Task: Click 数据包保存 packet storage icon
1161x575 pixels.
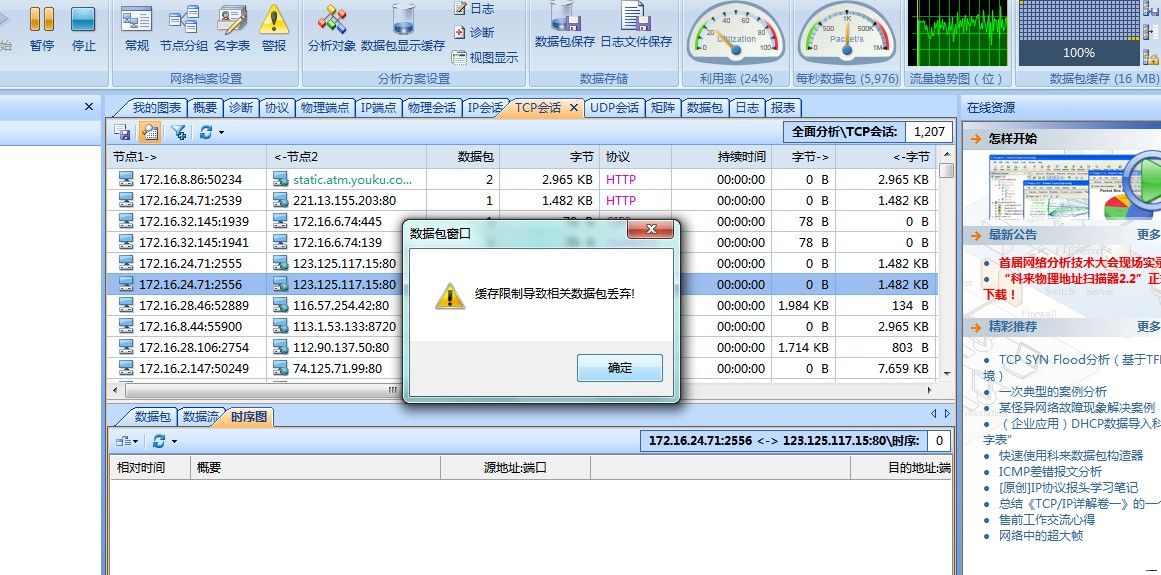Action: tap(565, 27)
